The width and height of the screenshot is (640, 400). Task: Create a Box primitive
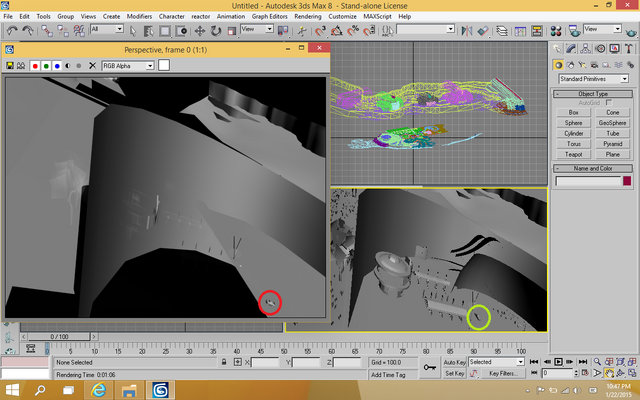pyautogui.click(x=573, y=112)
